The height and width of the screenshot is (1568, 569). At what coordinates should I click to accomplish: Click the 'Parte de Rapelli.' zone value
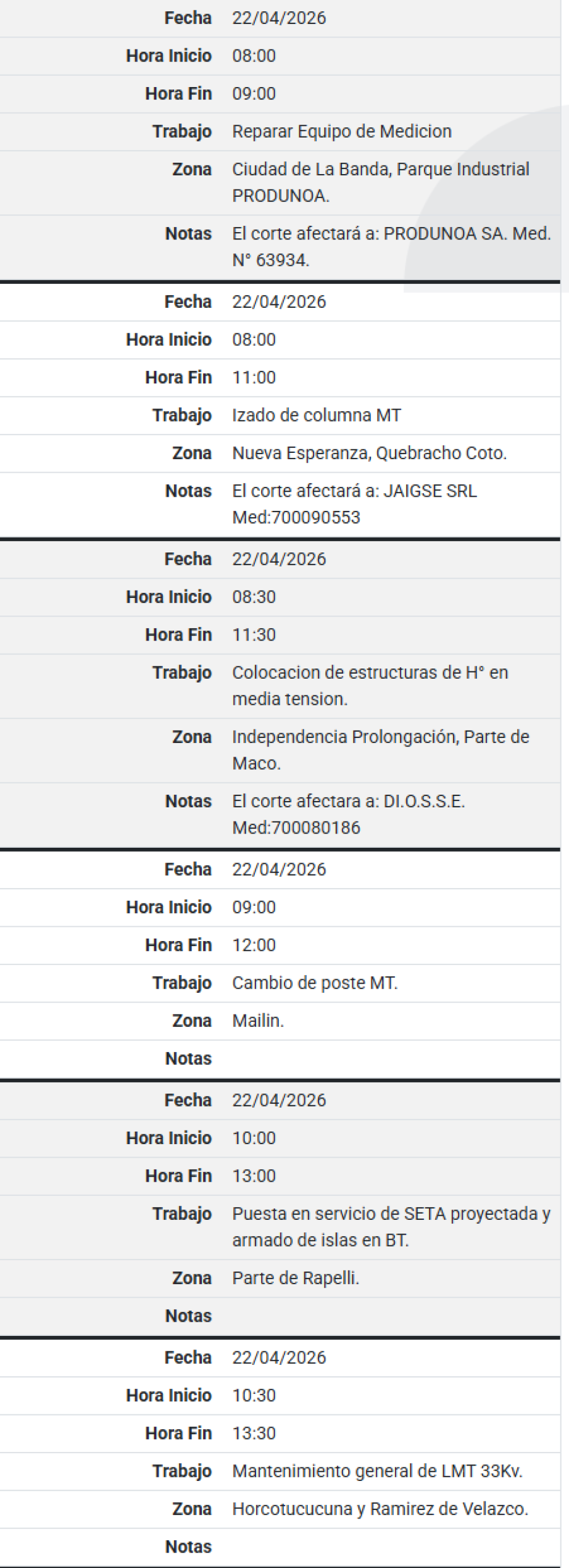click(x=296, y=1278)
